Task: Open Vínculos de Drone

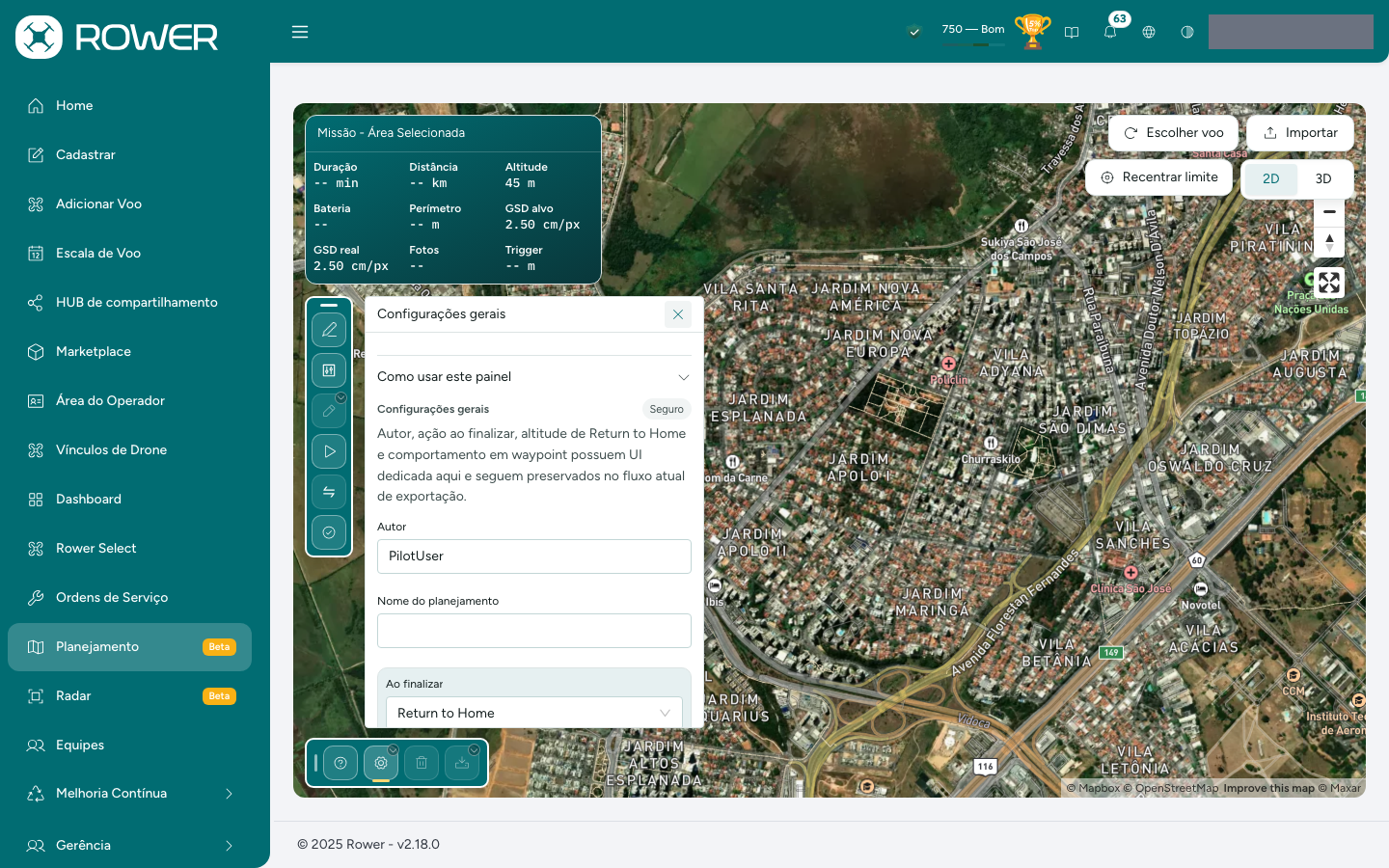Action: coord(129,450)
